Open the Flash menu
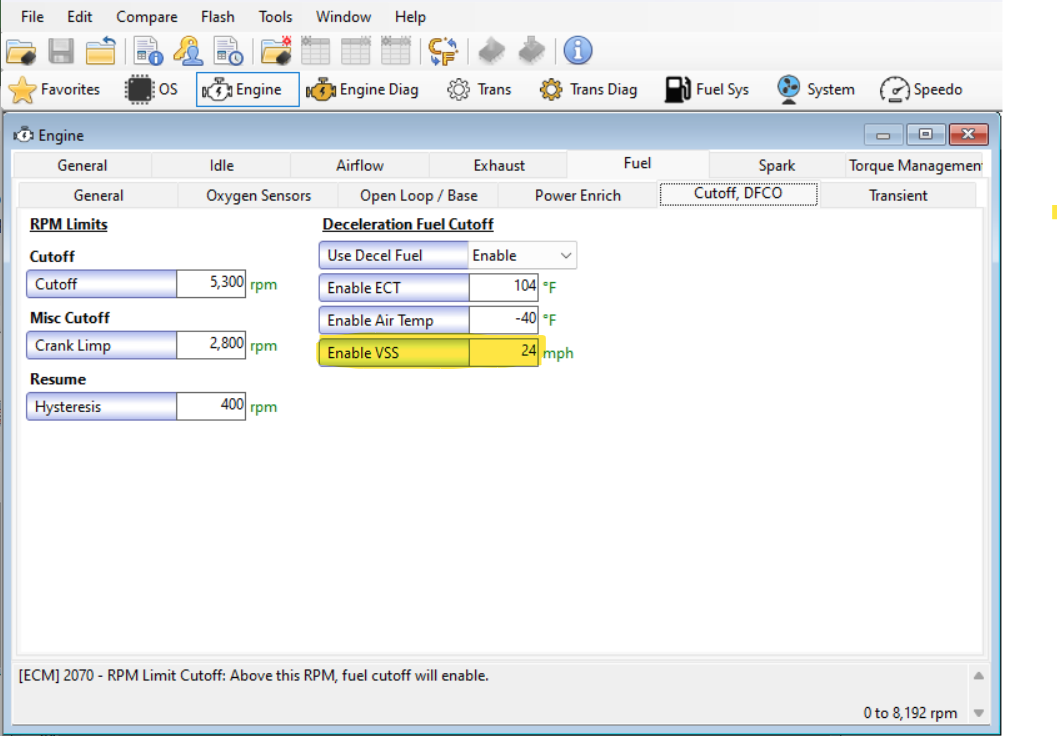The image size is (1058, 736). pos(217,17)
